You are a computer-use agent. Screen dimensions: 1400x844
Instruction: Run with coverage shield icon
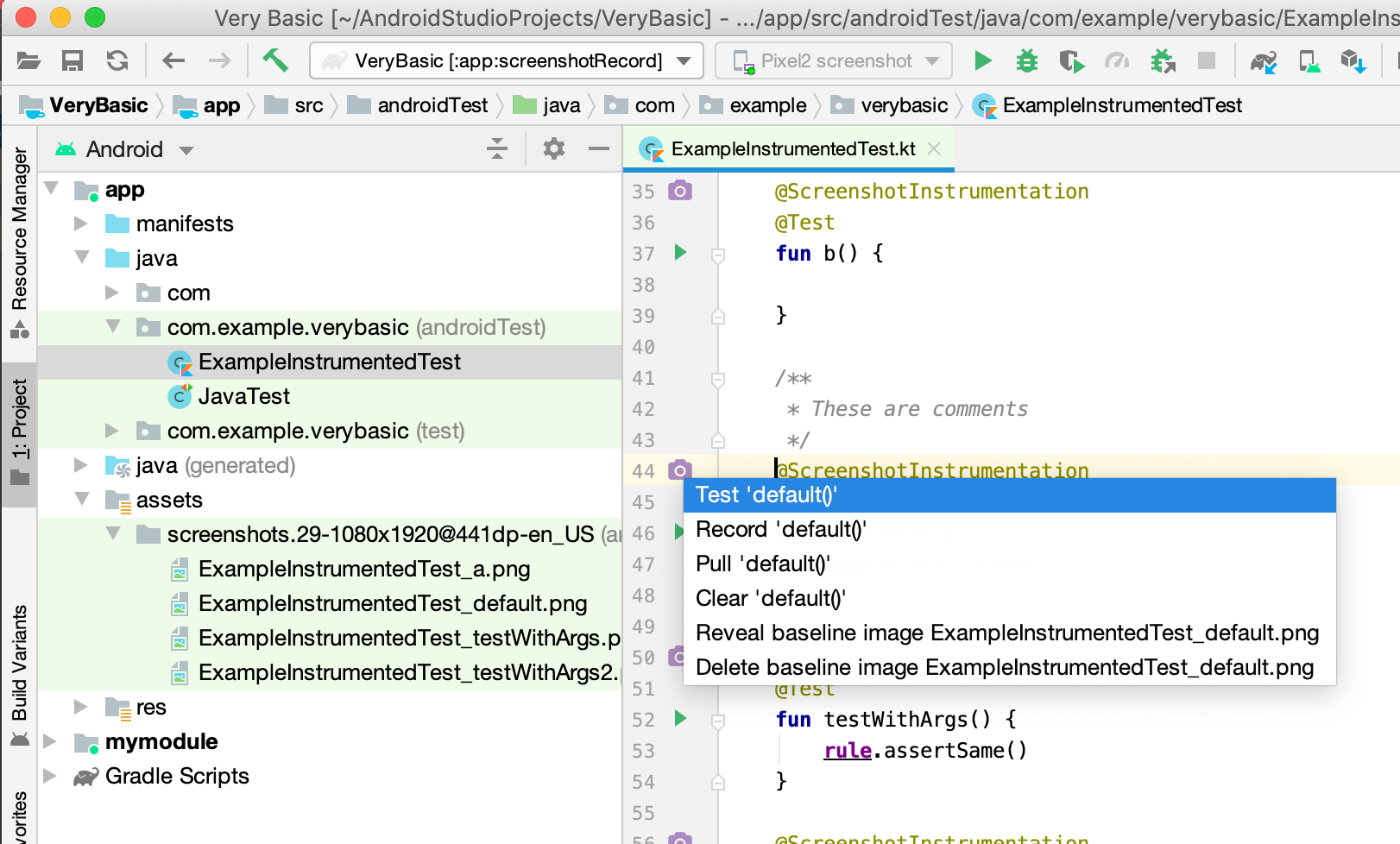tap(1071, 60)
